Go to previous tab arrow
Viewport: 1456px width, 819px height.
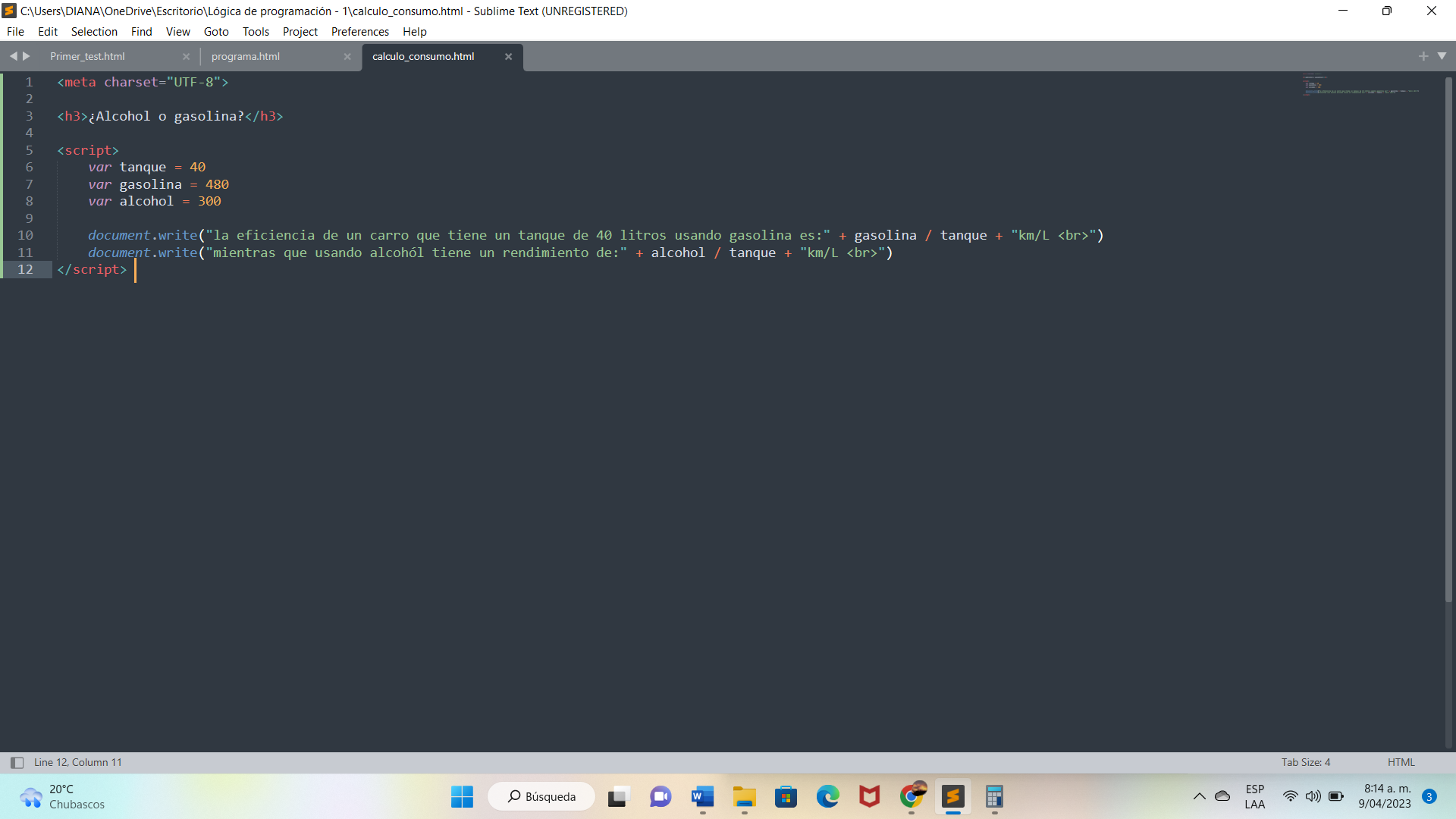pos(13,56)
